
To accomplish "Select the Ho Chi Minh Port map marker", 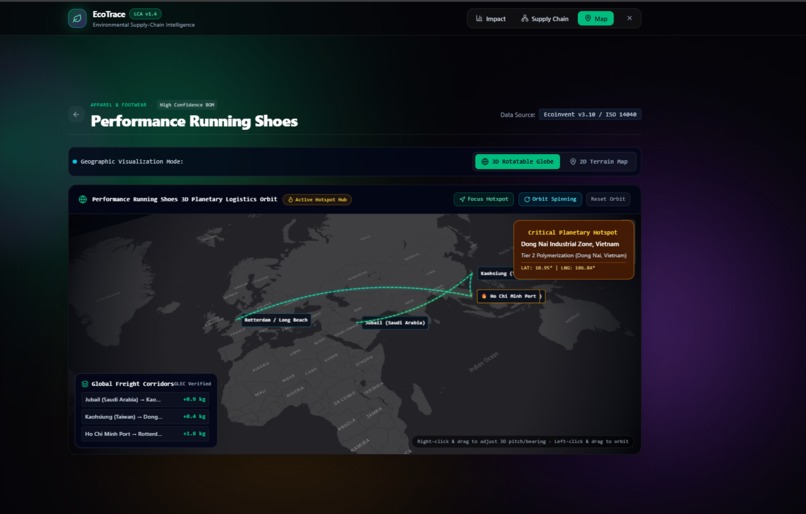I will (x=510, y=296).
